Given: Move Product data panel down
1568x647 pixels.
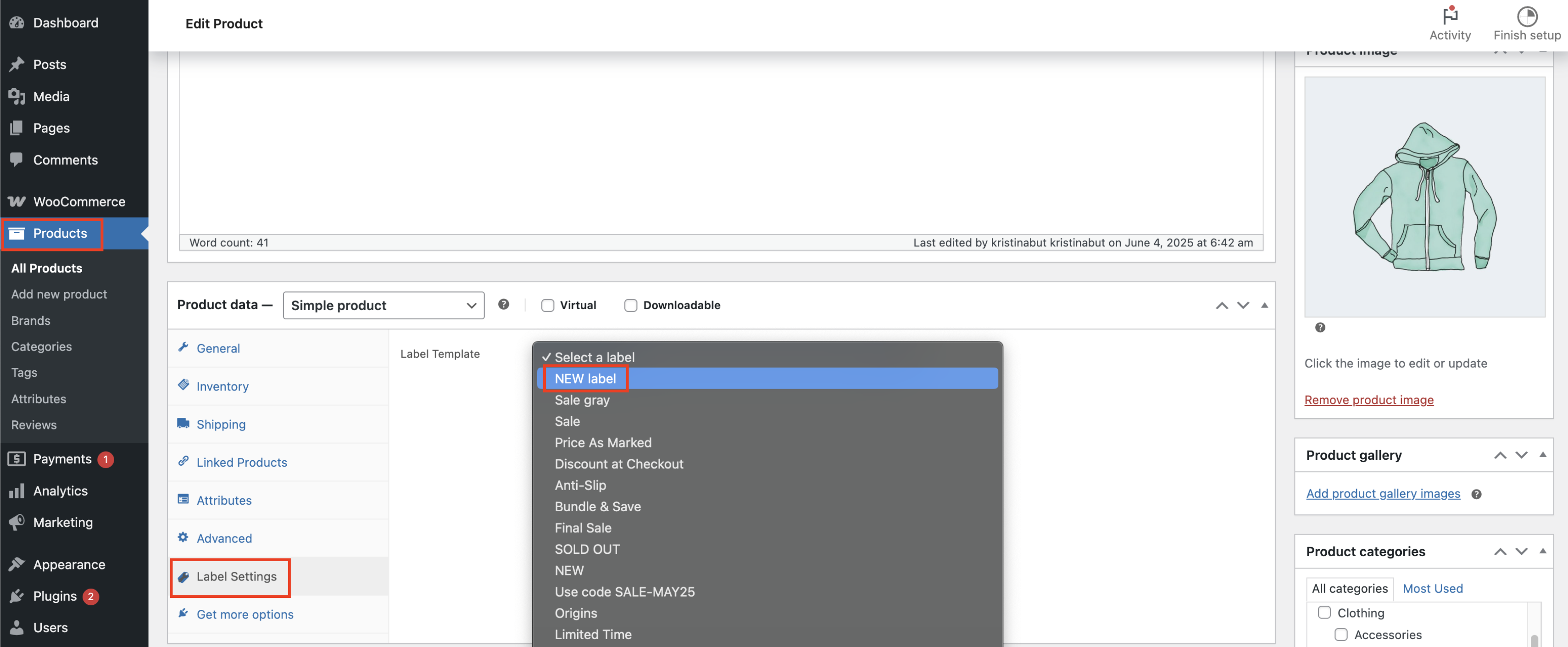Looking at the screenshot, I should point(1243,306).
